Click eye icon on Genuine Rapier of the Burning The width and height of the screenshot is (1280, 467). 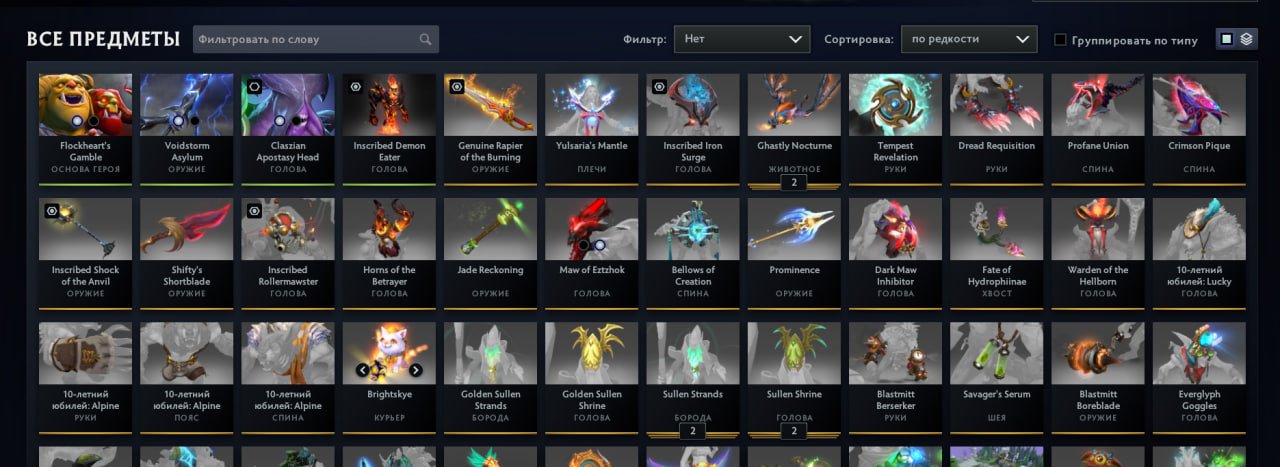pos(456,87)
